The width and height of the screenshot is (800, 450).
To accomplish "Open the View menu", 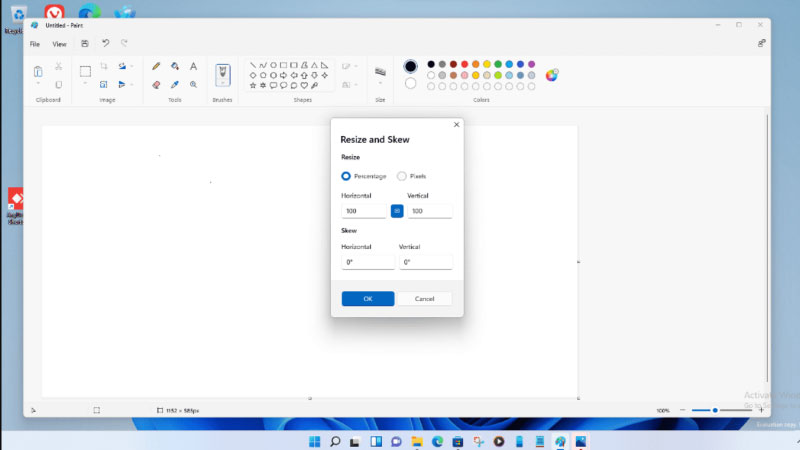I will (59, 44).
